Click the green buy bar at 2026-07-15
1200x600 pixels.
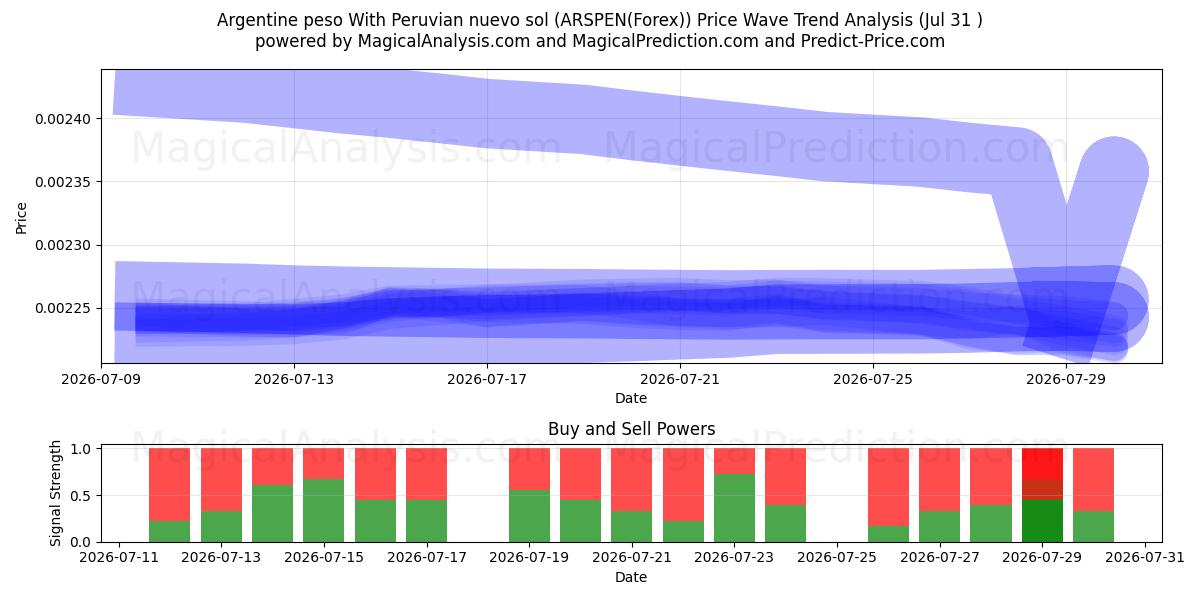[x=324, y=510]
